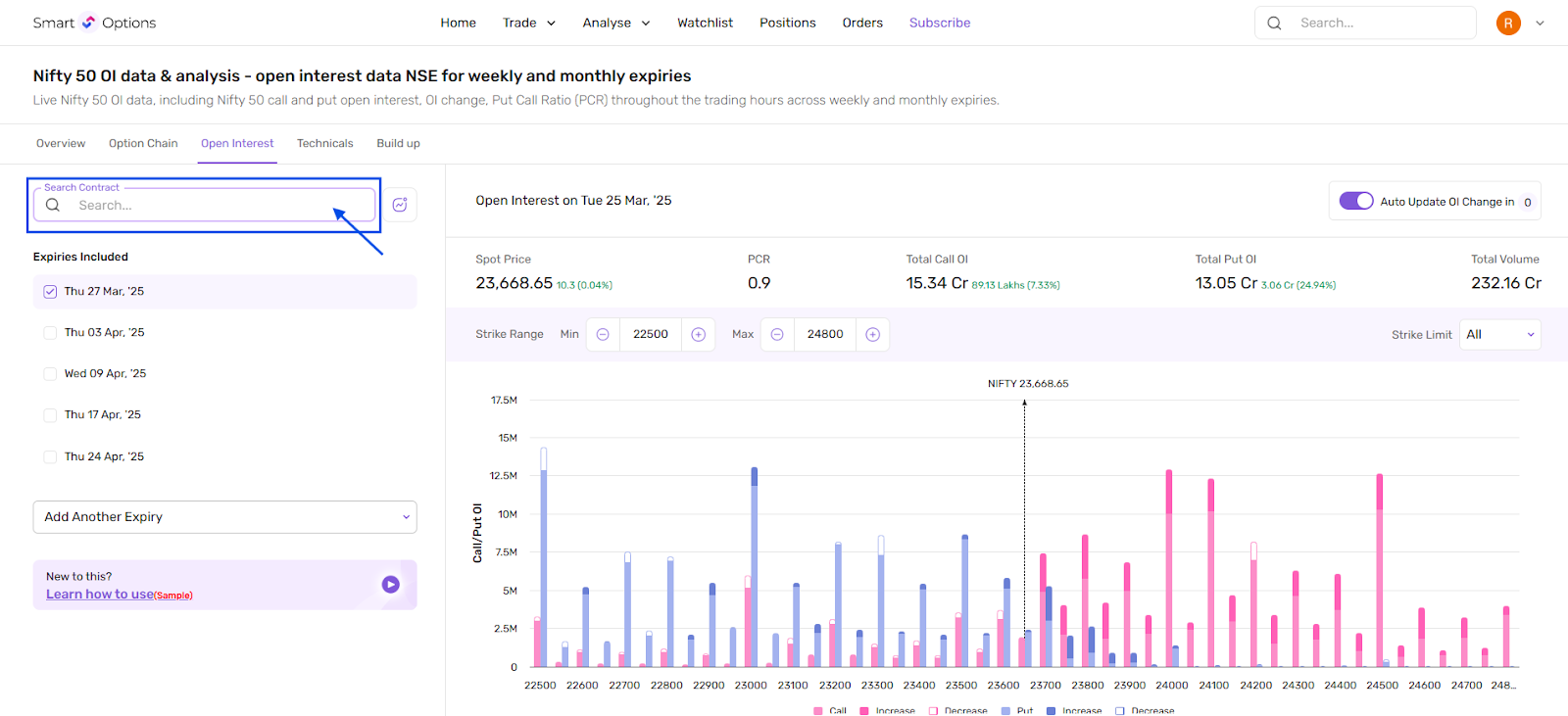Click the Smart Options logo icon

88,22
